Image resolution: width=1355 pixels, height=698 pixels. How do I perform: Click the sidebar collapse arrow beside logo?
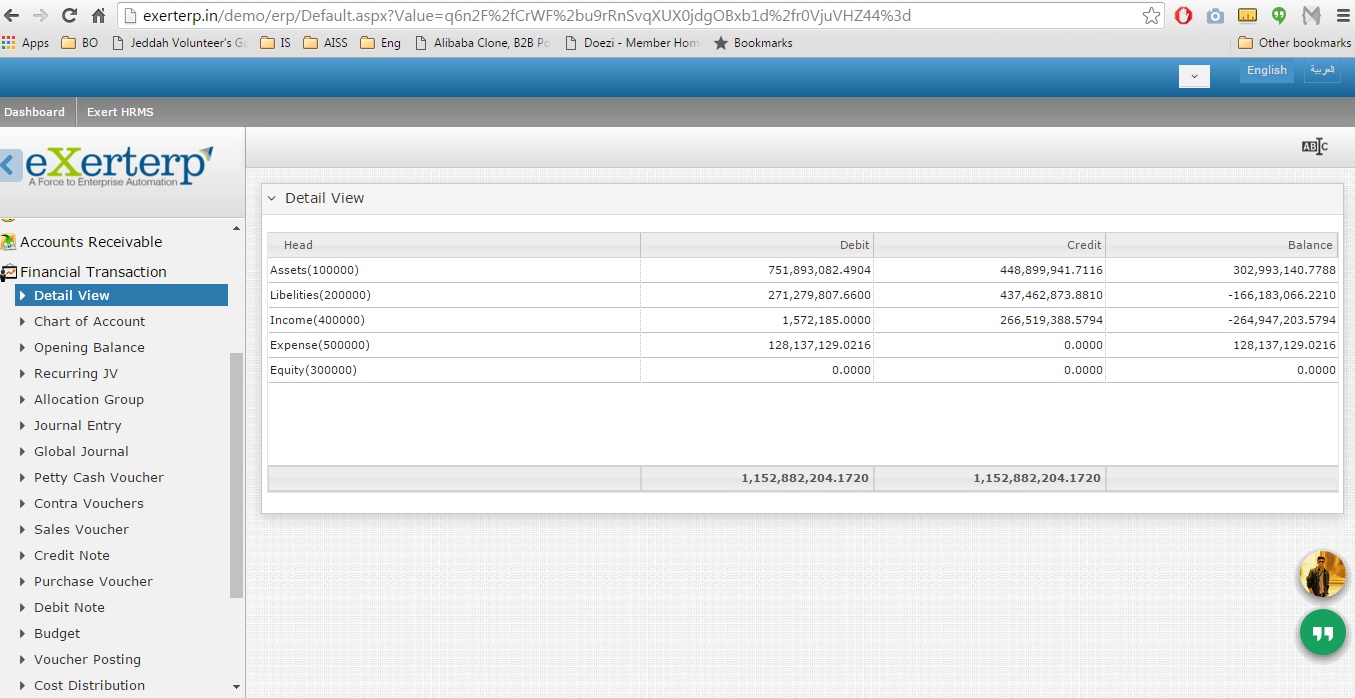(x=11, y=165)
